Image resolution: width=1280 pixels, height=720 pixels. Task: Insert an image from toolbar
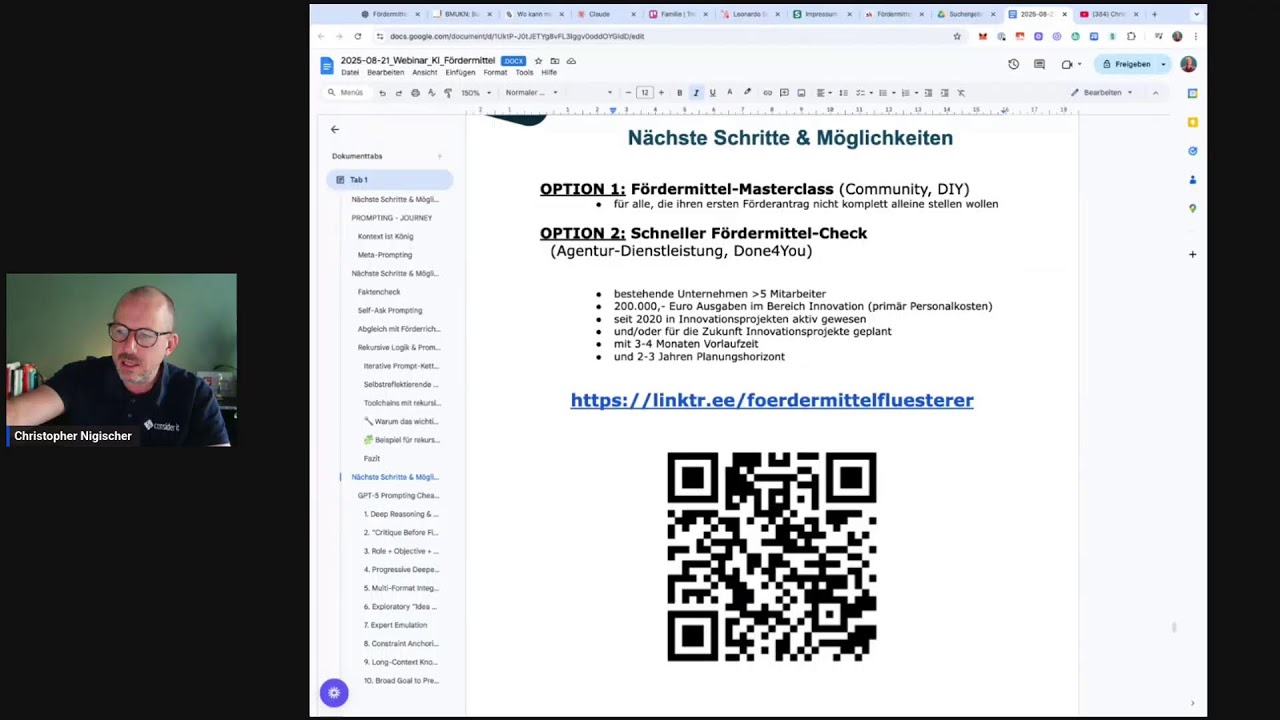click(801, 93)
